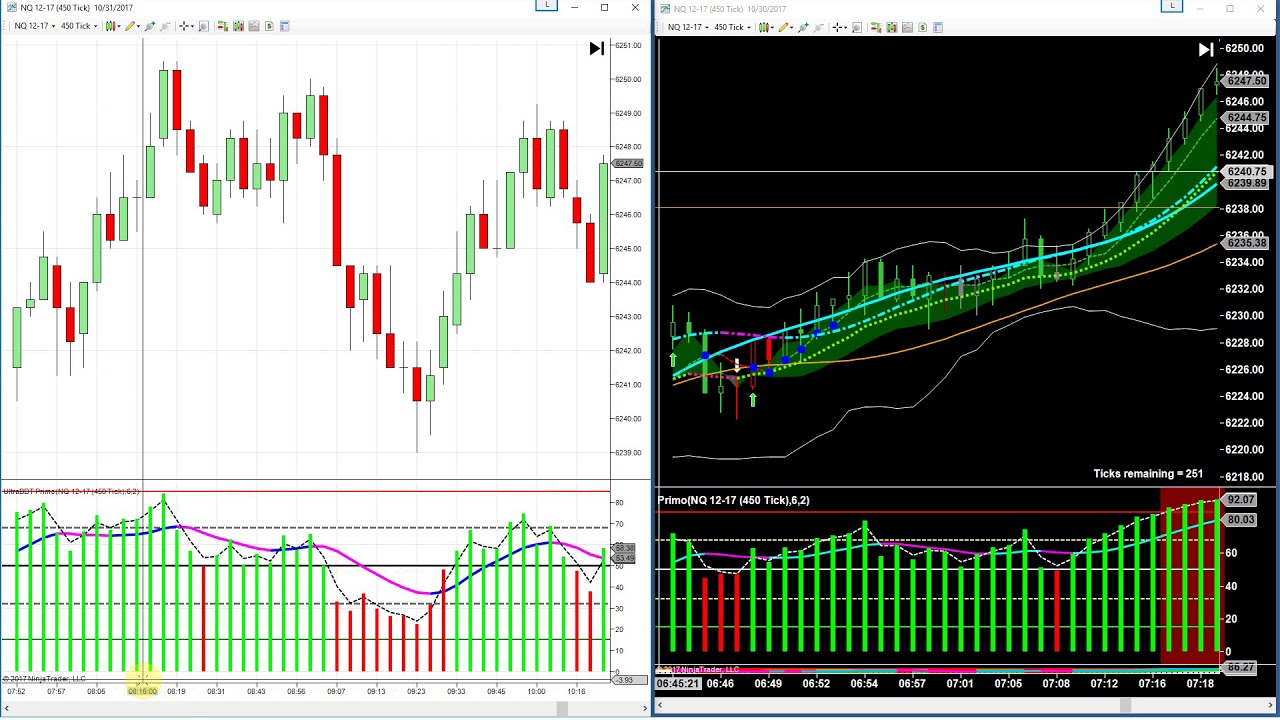The image size is (1280, 720).
Task: Open Chart Trader icon in left chart toolbar
Action: (222, 26)
